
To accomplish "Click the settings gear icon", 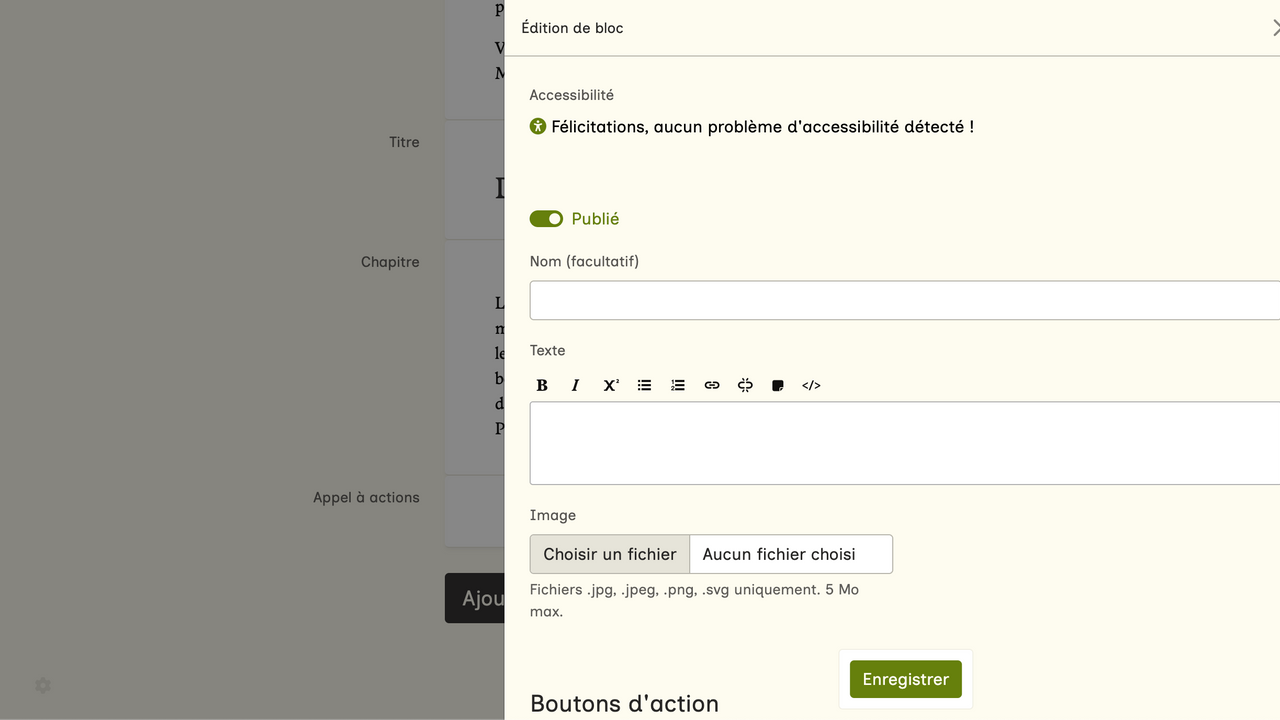I will [x=43, y=685].
